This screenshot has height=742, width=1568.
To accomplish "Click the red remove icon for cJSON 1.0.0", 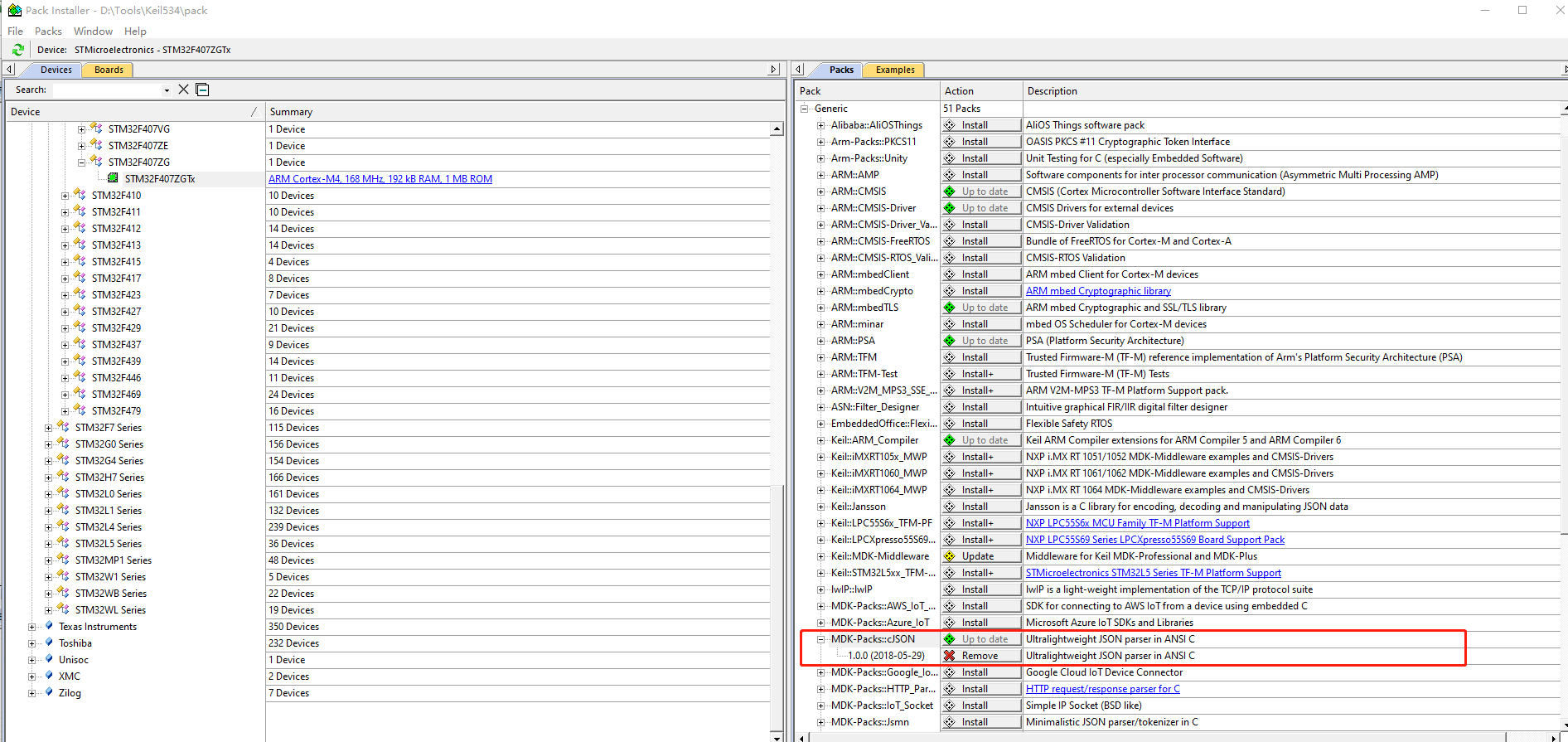I will point(950,656).
